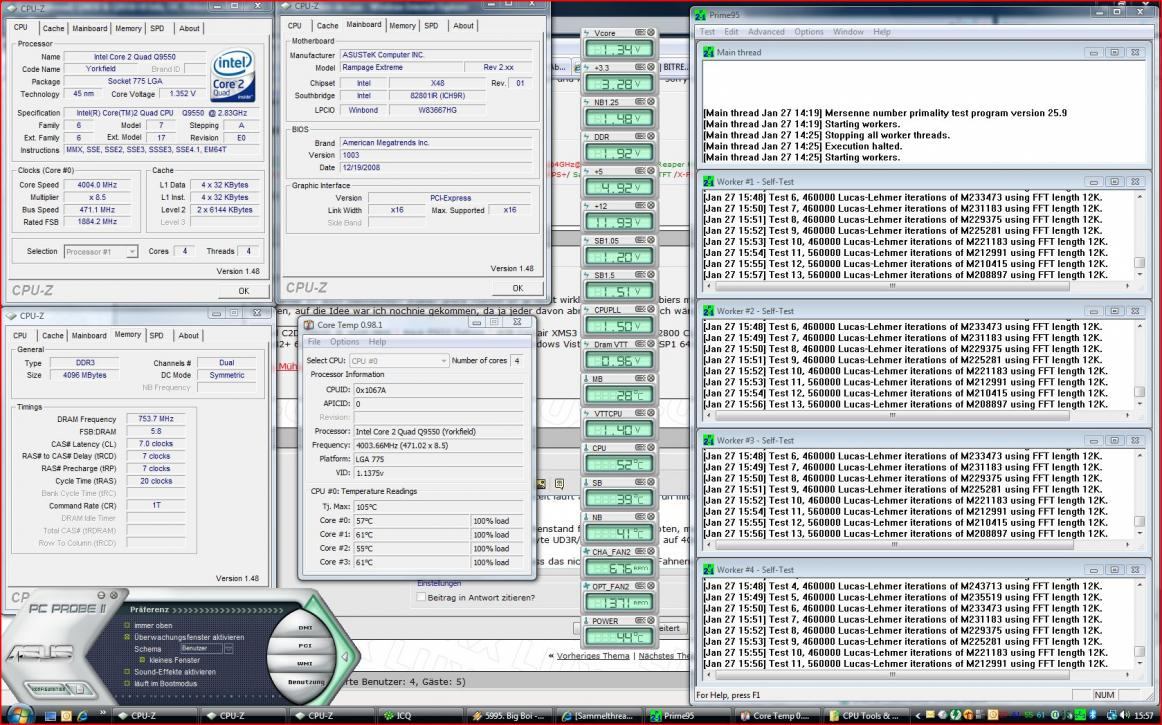Screen dimensions: 1162x725
Task: Open settings icon on the MB temperature panel
Action: coord(640,378)
